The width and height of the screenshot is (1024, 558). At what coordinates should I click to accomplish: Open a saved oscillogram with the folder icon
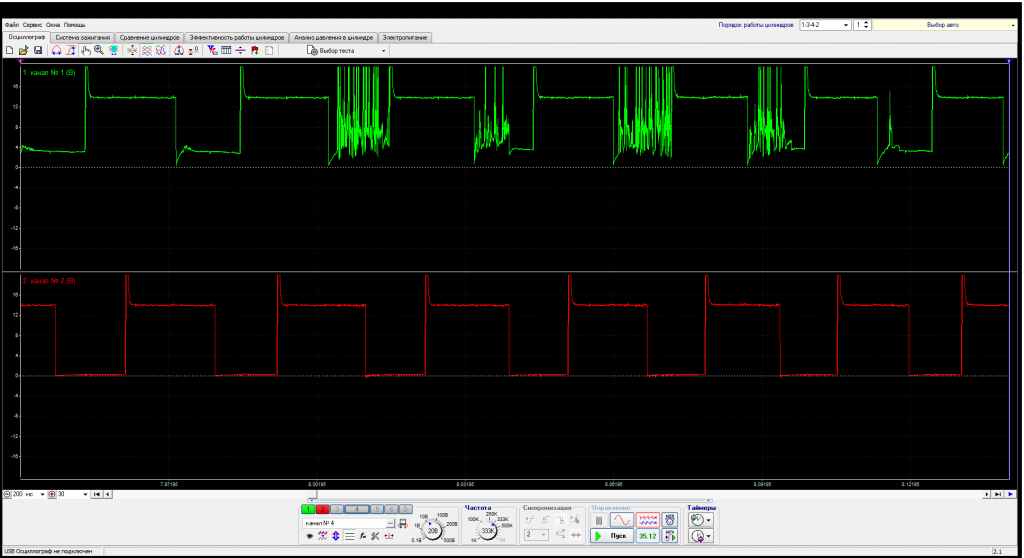click(24, 50)
